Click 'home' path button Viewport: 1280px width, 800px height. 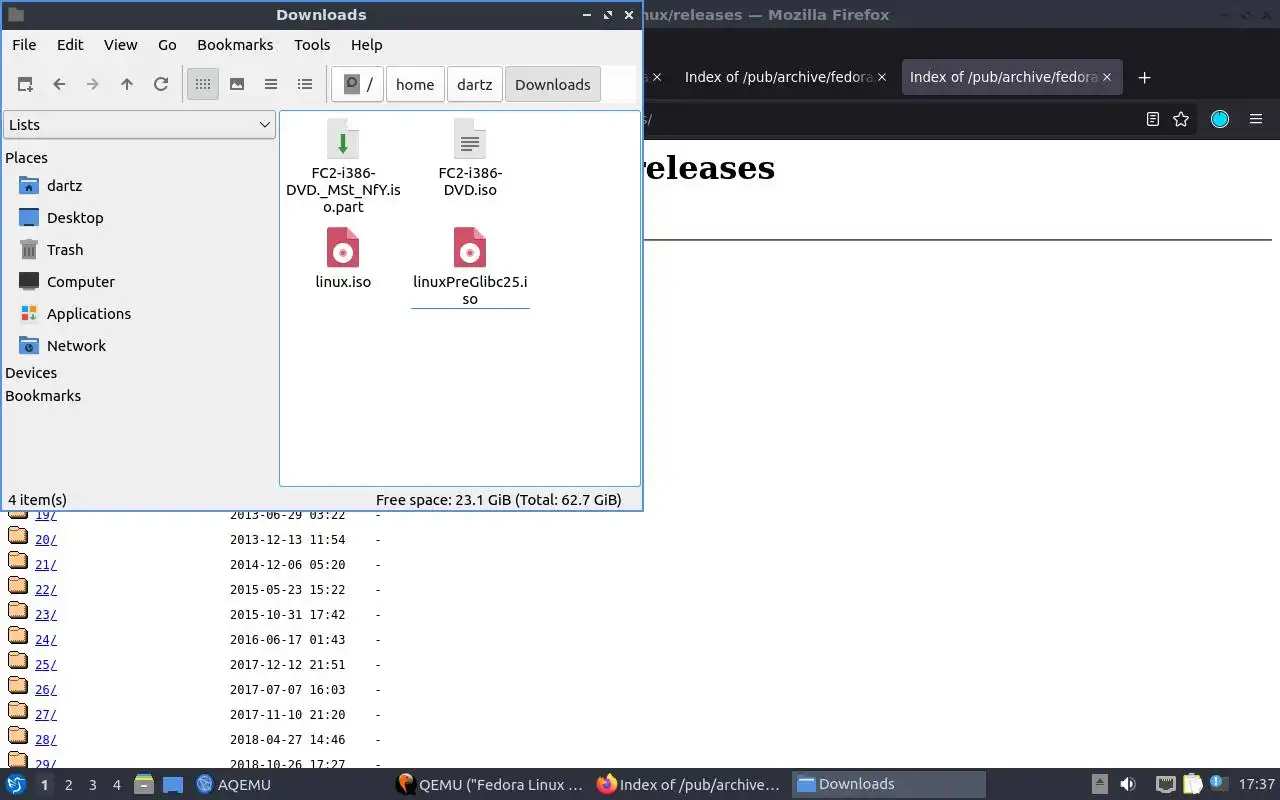tap(415, 85)
